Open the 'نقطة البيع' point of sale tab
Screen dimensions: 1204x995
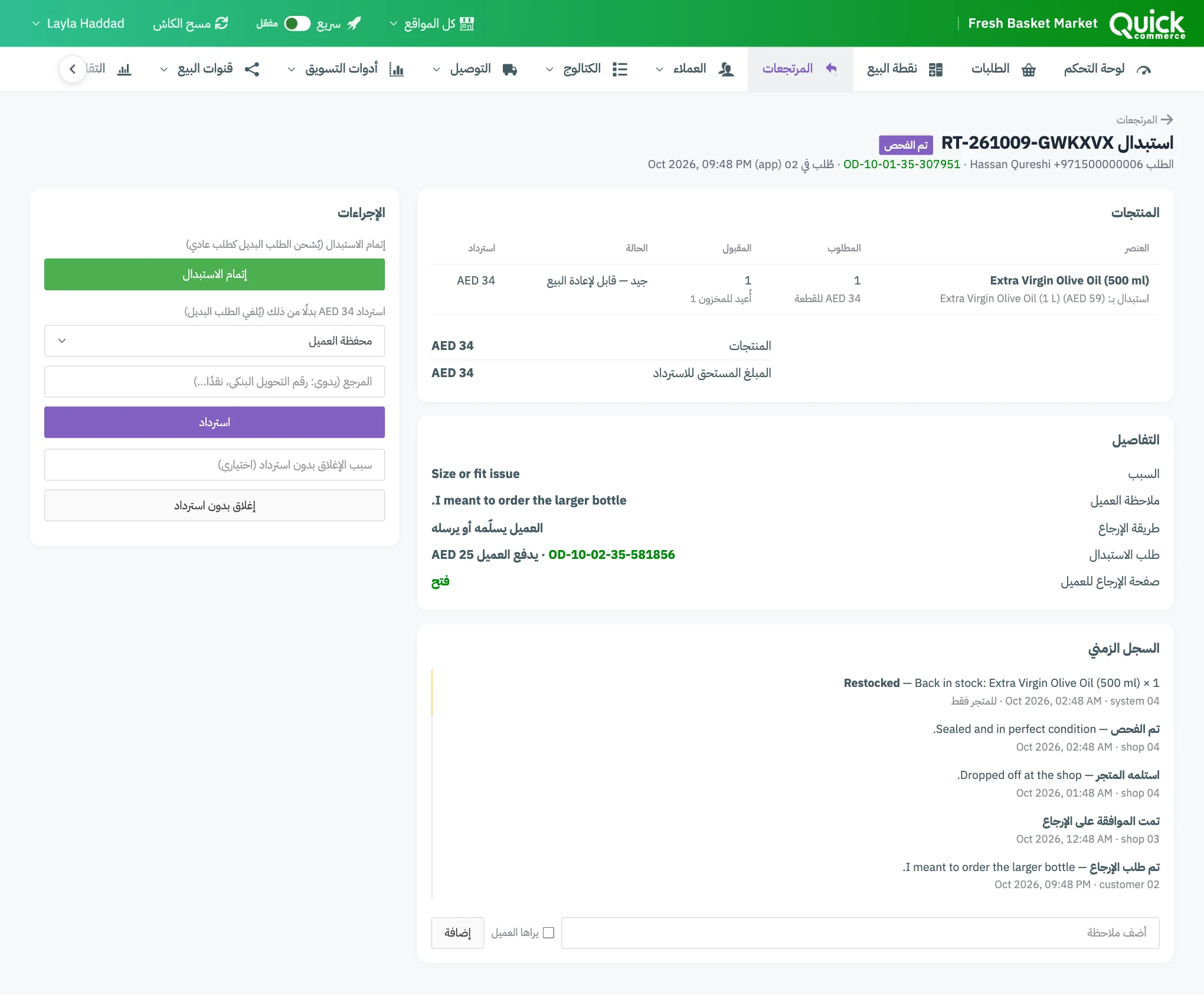point(905,69)
